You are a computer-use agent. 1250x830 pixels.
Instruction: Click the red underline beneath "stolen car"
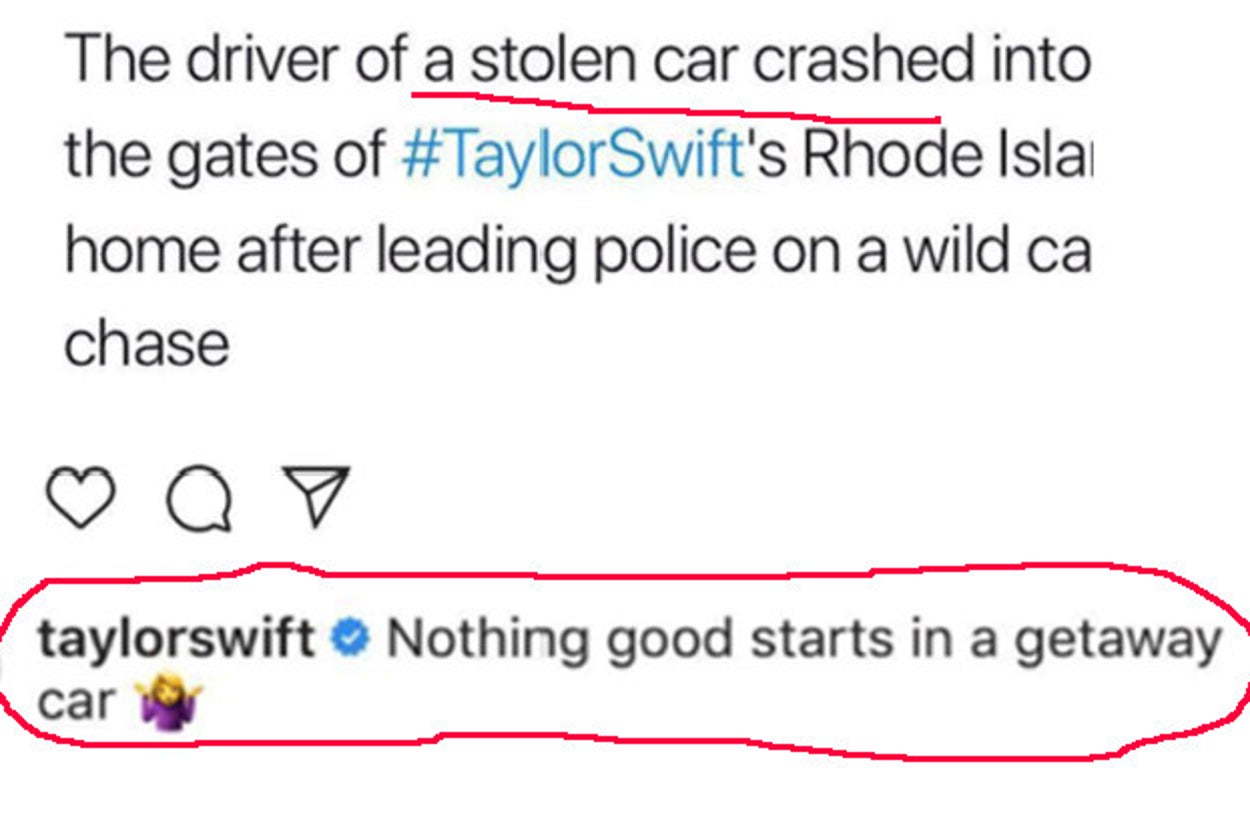(x=675, y=107)
